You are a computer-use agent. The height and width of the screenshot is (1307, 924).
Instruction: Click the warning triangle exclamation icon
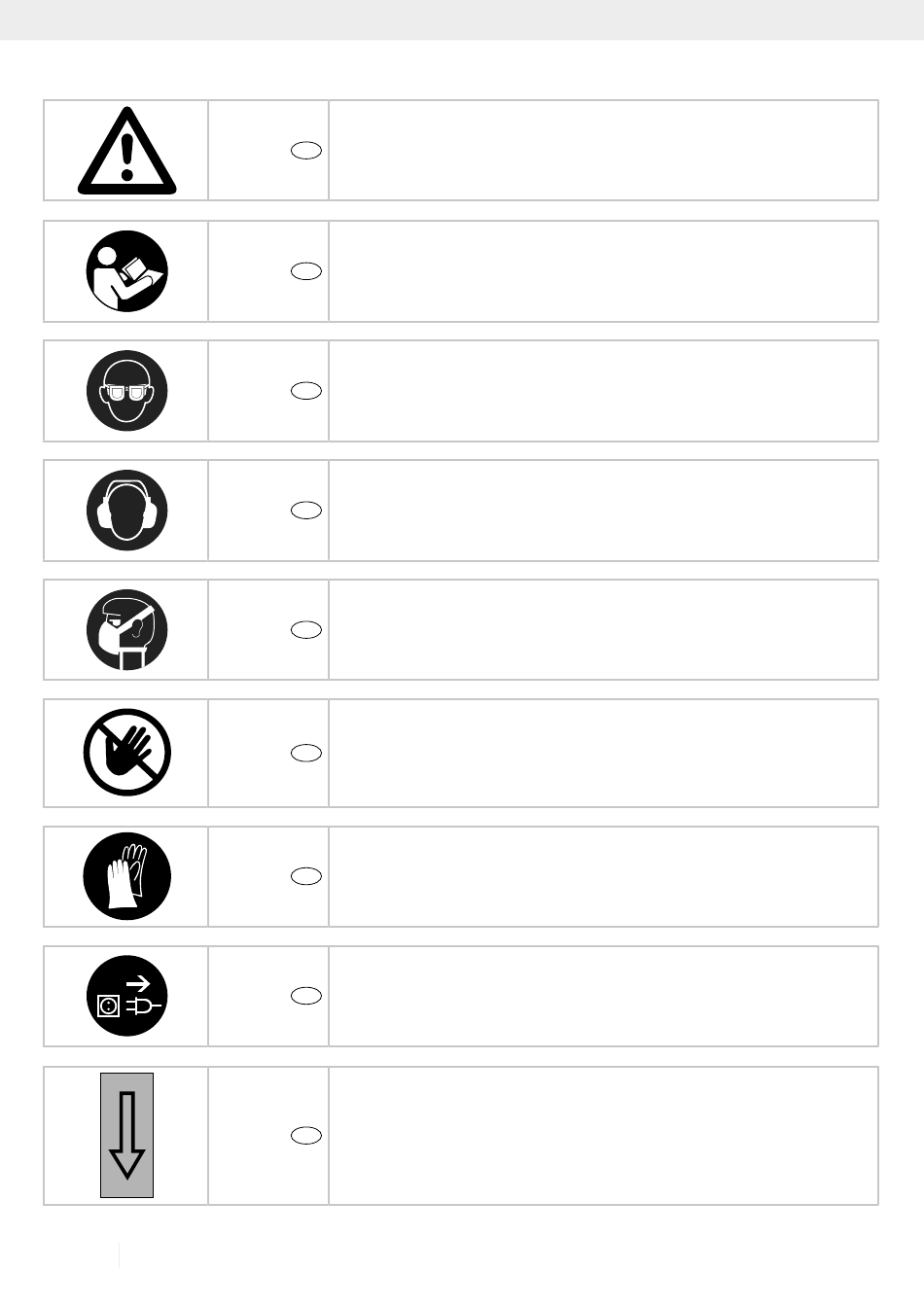coord(127,149)
